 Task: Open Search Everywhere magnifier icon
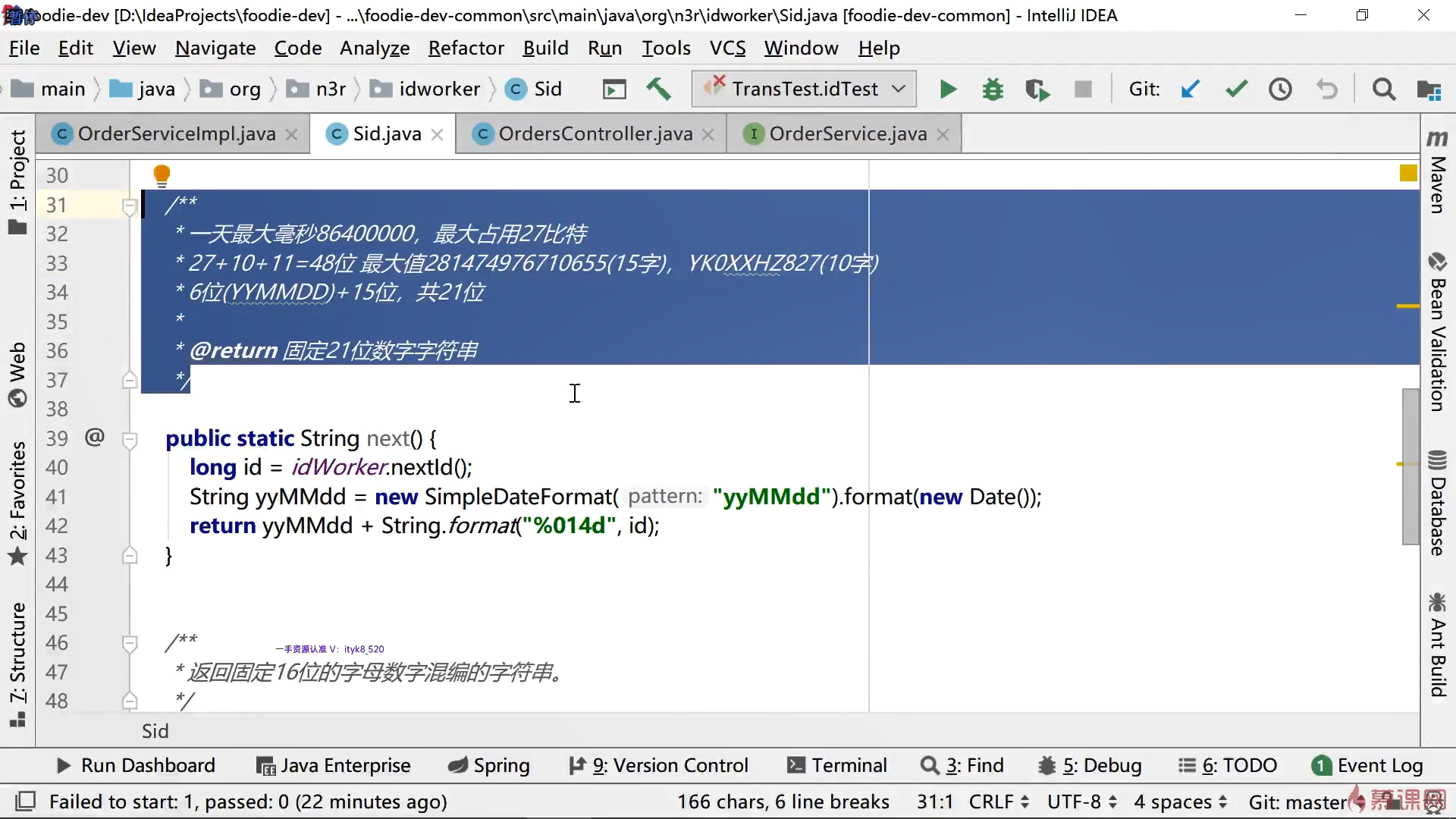(x=1383, y=89)
